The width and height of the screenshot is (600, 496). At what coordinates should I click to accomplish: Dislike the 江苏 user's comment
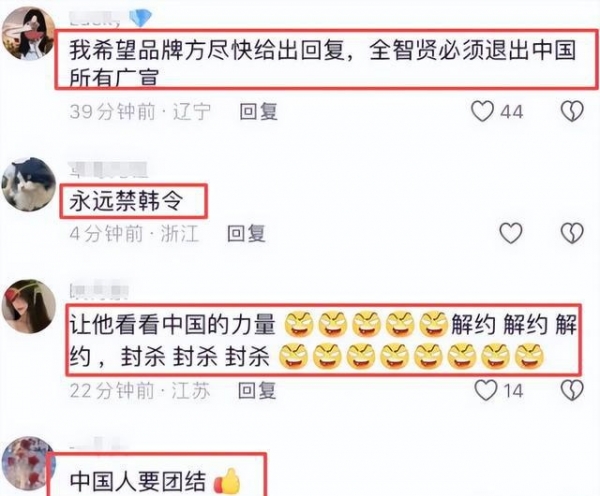(x=572, y=390)
